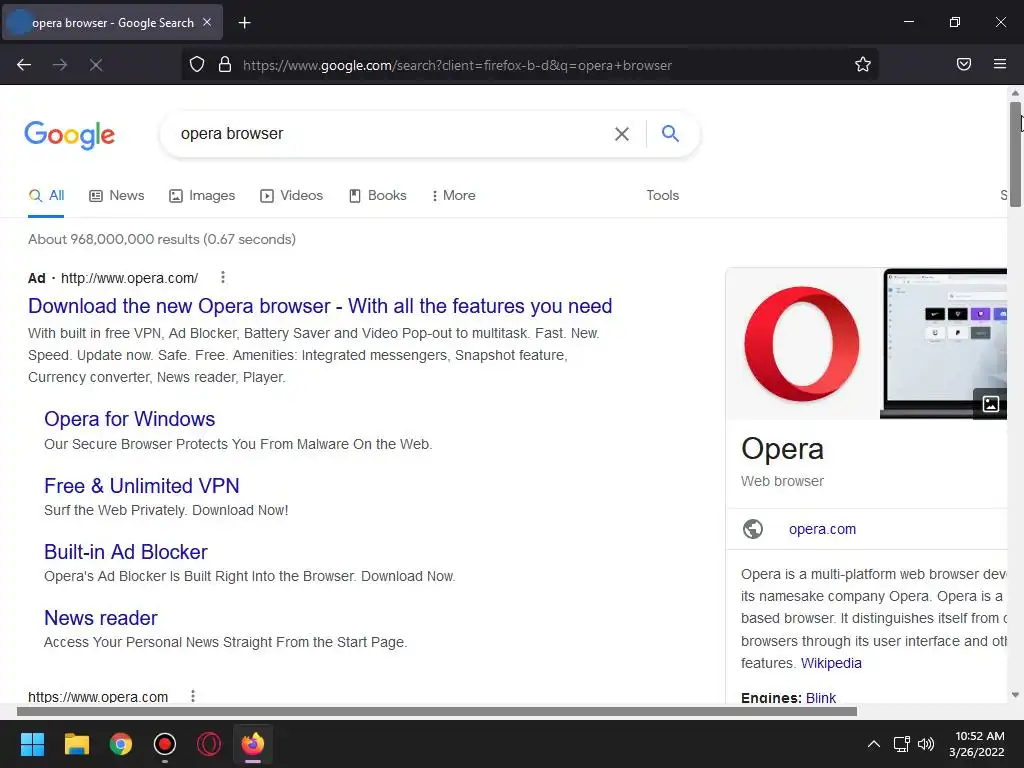The height and width of the screenshot is (768, 1024).
Task: Focus the Google search input field
Action: click(392, 134)
